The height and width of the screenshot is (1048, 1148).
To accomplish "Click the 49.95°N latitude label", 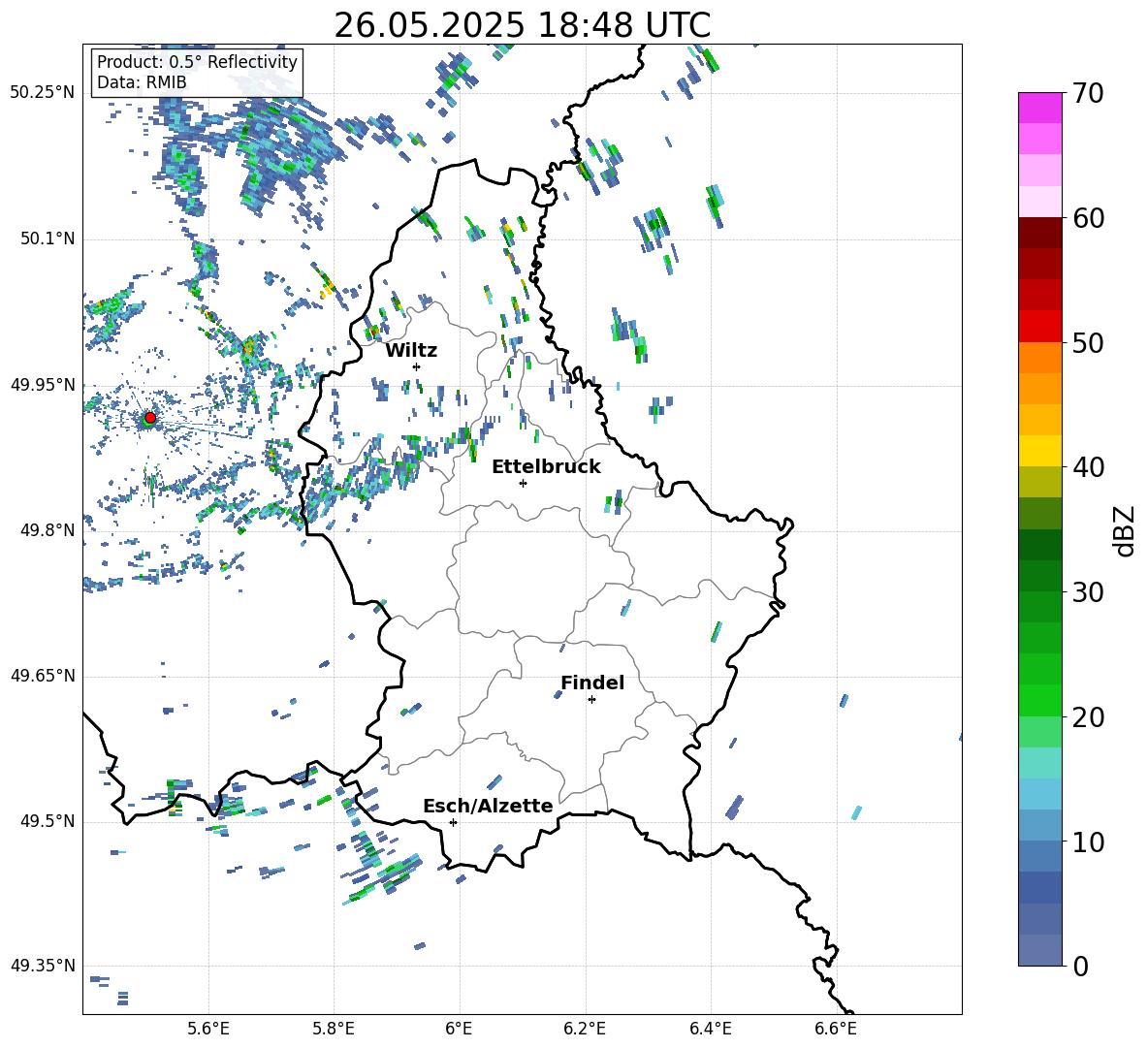I will 43,385.
